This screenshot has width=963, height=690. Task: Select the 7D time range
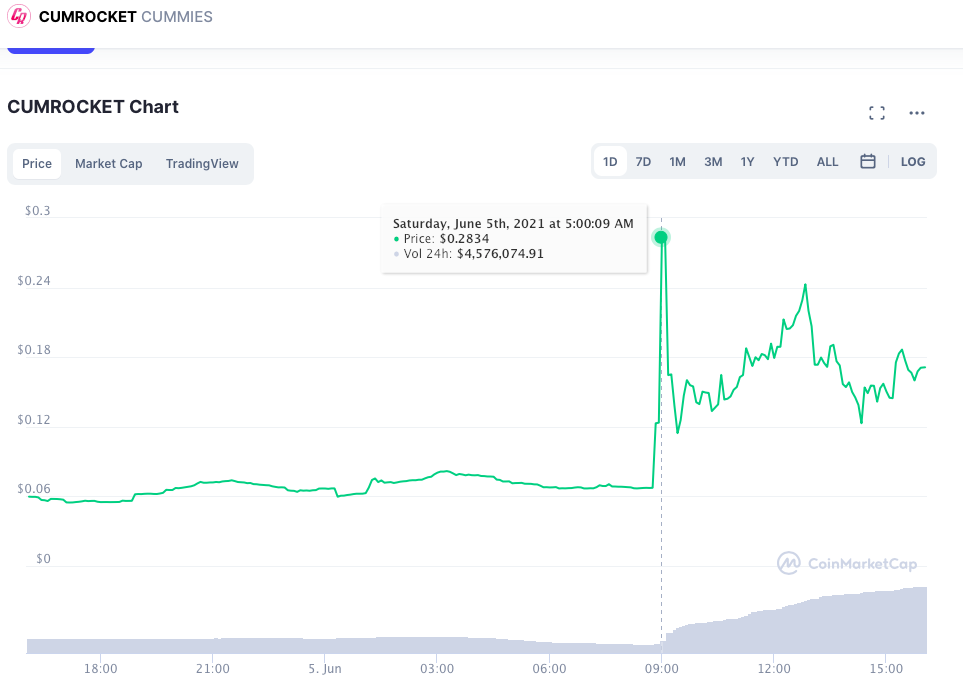(643, 162)
